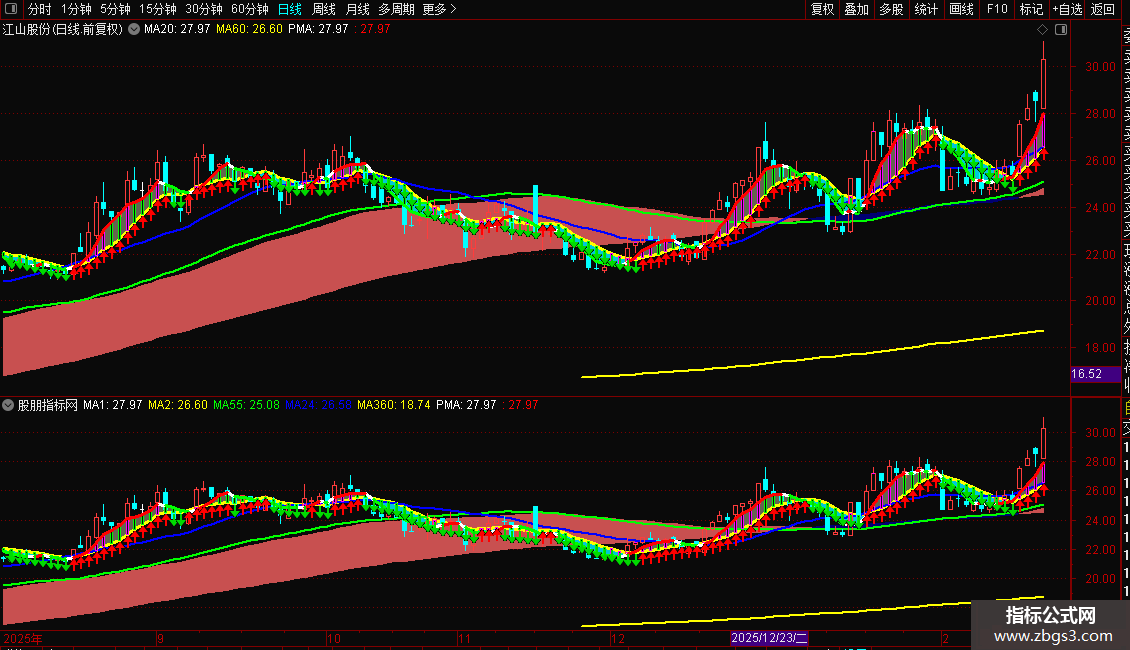Switch to 分时 chart tab
The height and width of the screenshot is (650, 1130).
[39, 9]
